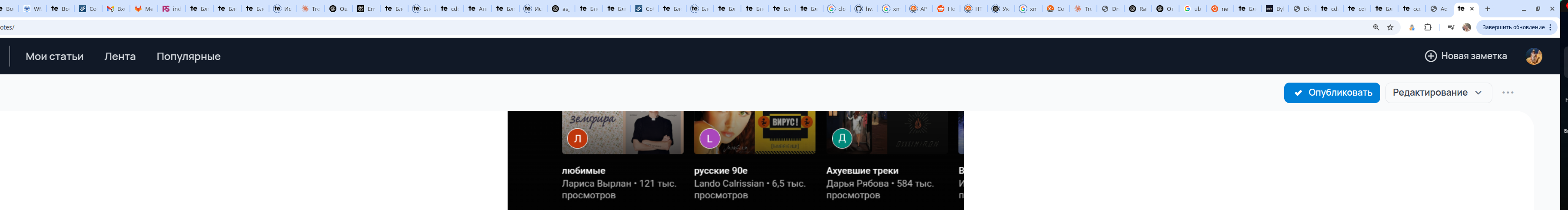Close the active browser tab
Viewport: 1568px width, 210px height.
point(1472,9)
